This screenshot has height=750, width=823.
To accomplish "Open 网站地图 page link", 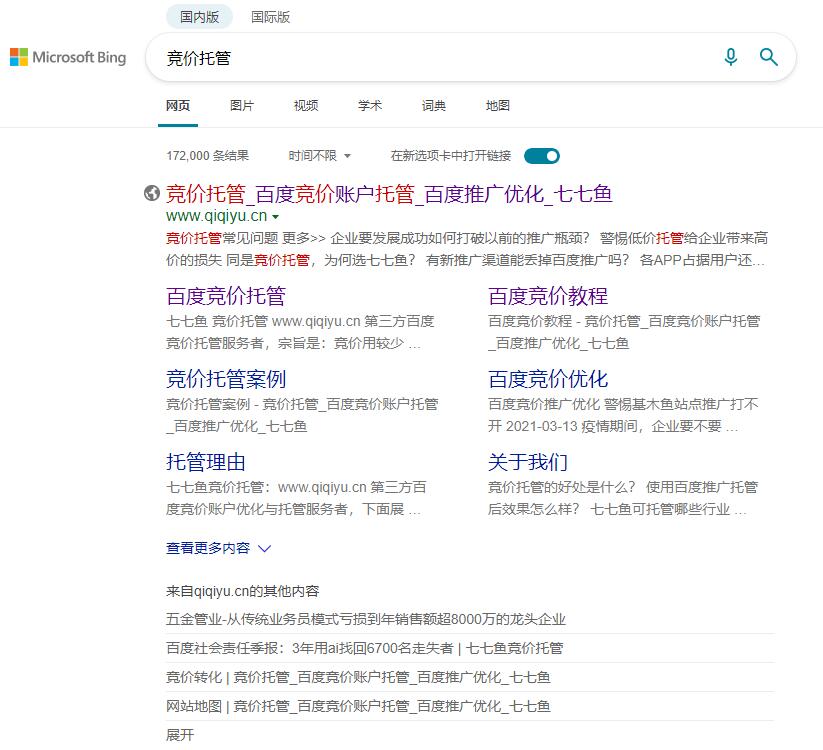I will [x=358, y=706].
